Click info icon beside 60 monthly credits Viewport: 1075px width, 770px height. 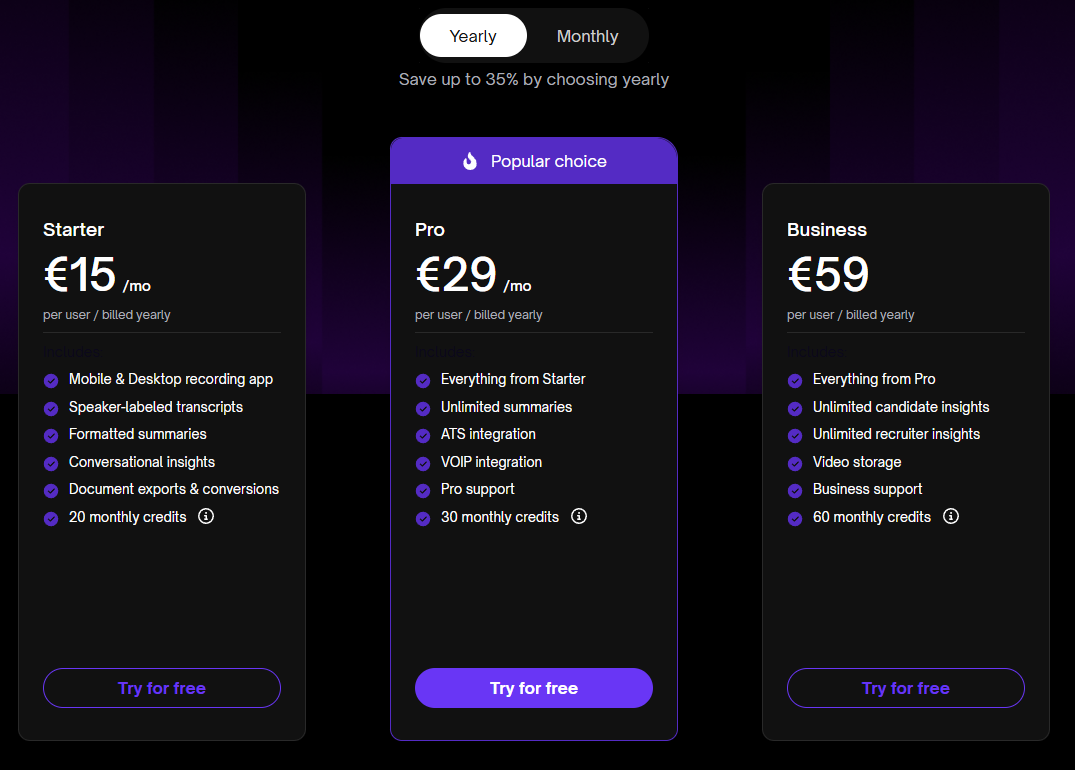tap(950, 516)
